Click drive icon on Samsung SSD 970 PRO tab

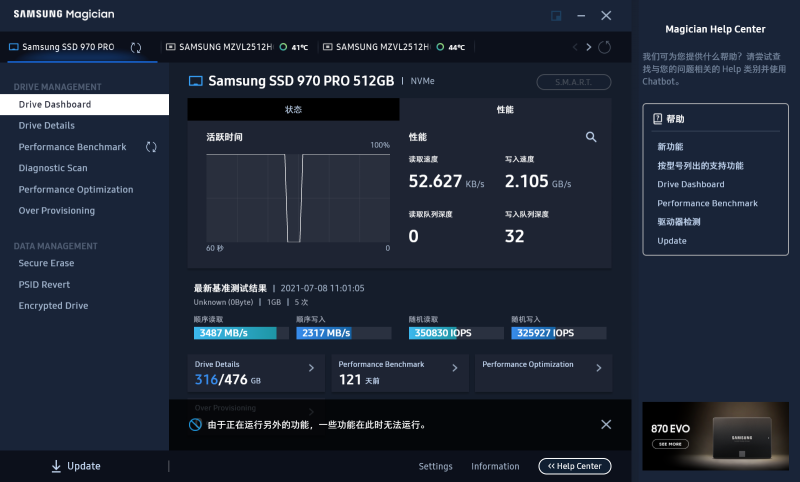tap(14, 47)
